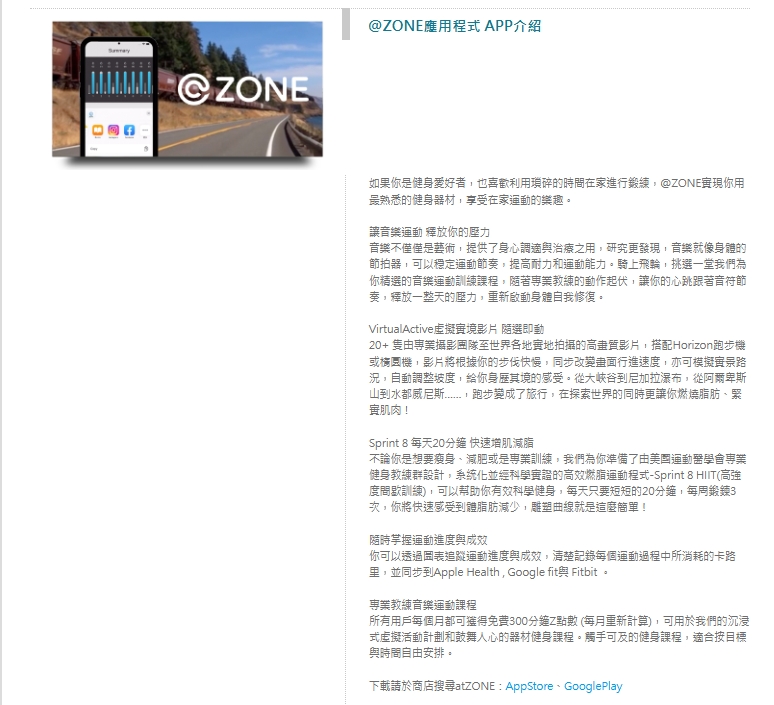Click the 下載請於商店搜尋atZONE text

436,686
